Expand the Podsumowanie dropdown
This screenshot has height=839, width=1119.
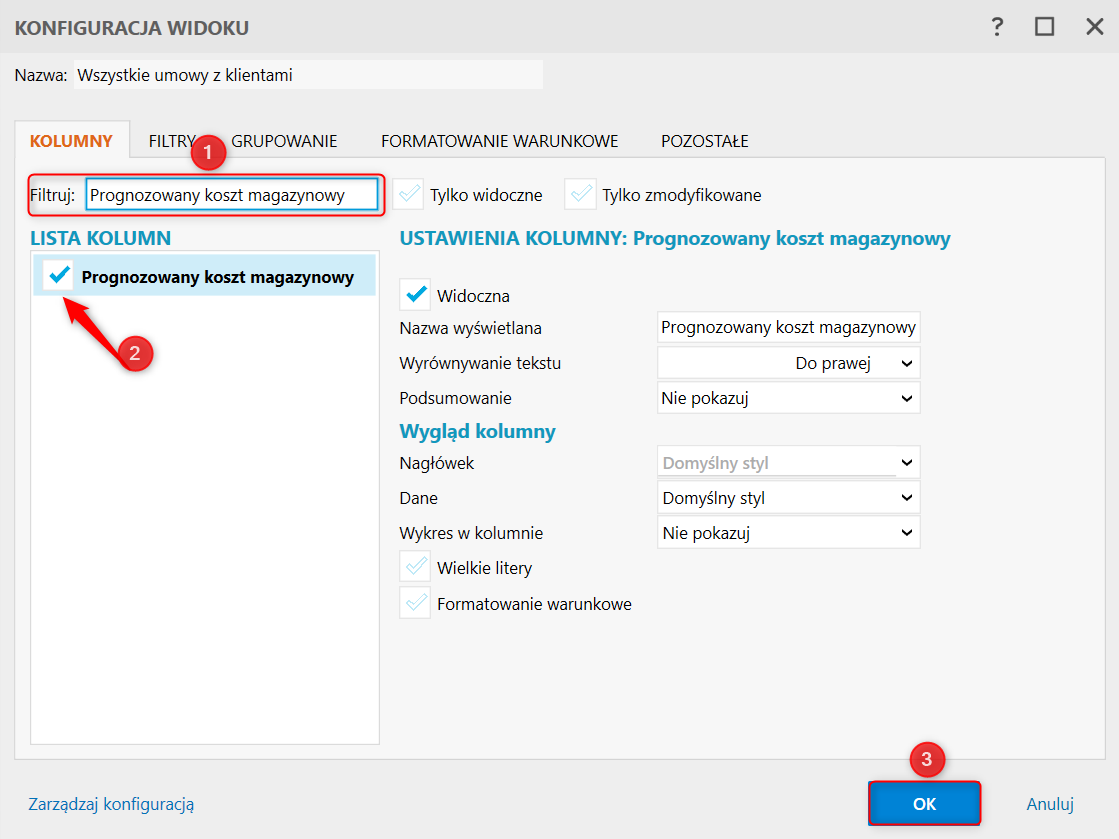[x=788, y=398]
